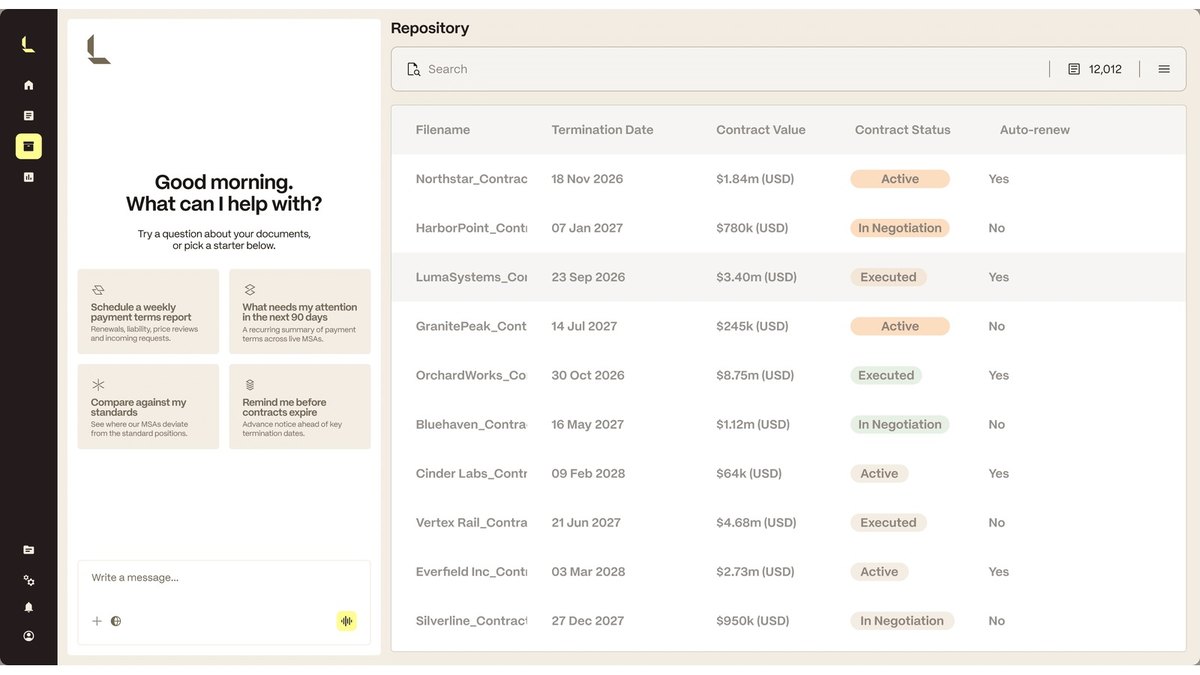Open the Everfield Inc_Contract filename

471,572
